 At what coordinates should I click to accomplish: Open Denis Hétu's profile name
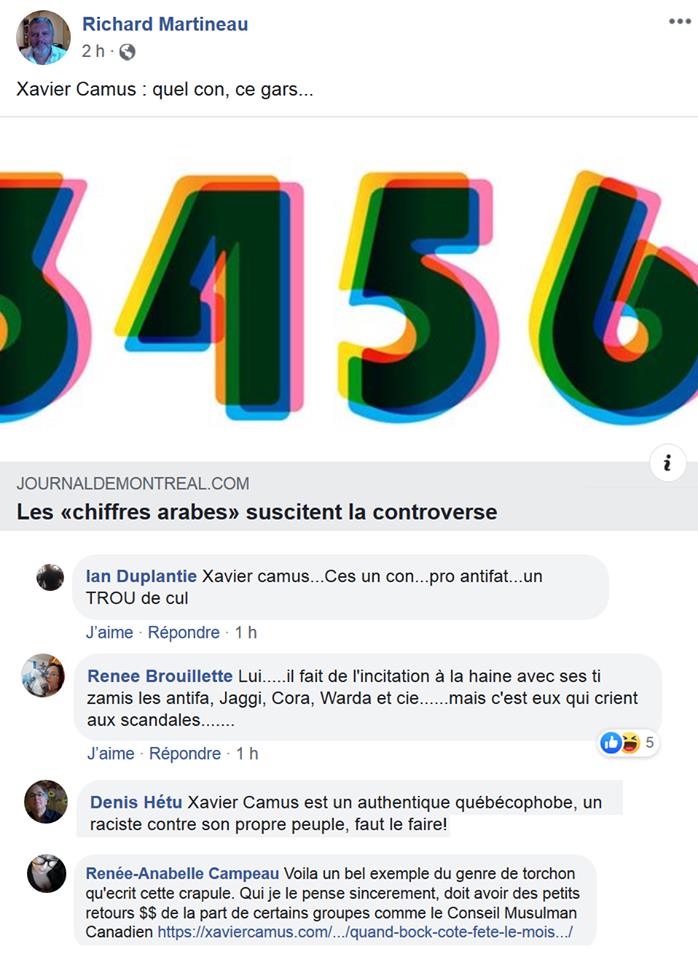click(136, 802)
